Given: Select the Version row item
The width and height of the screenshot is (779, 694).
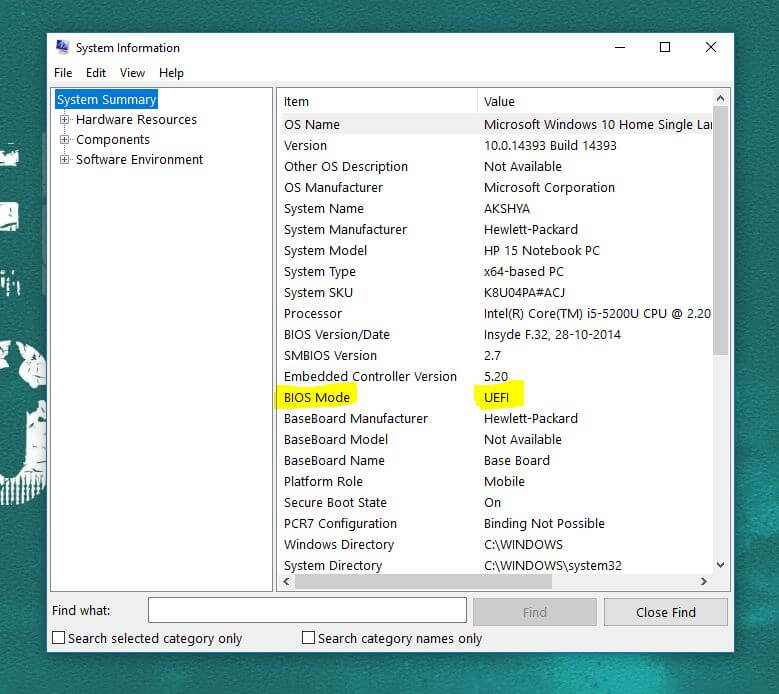Looking at the screenshot, I should click(x=495, y=146).
